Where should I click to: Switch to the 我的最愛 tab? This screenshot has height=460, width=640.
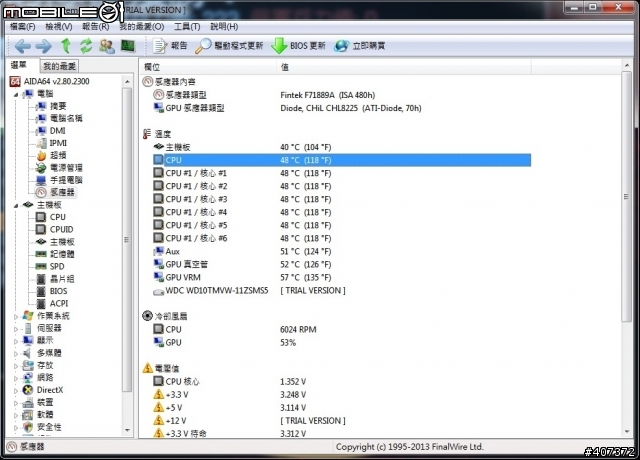(60, 66)
